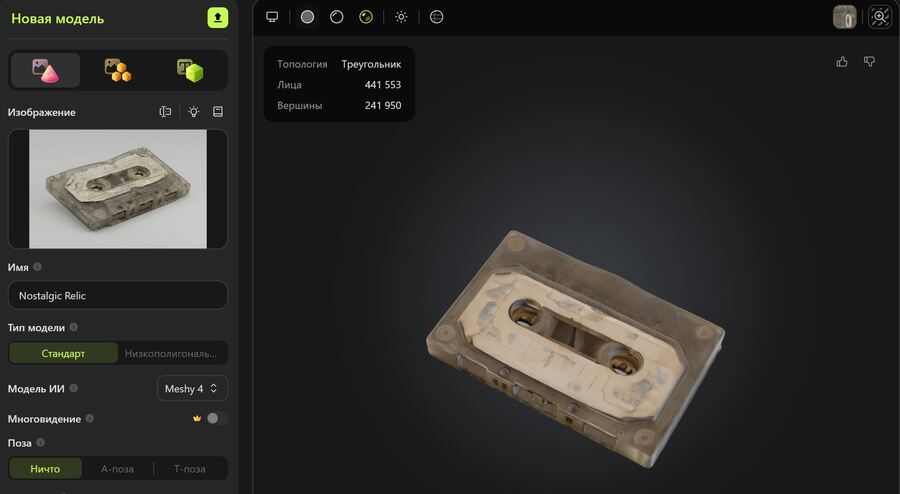Select the Стандарт model type
This screenshot has height=494, width=900.
(63, 353)
